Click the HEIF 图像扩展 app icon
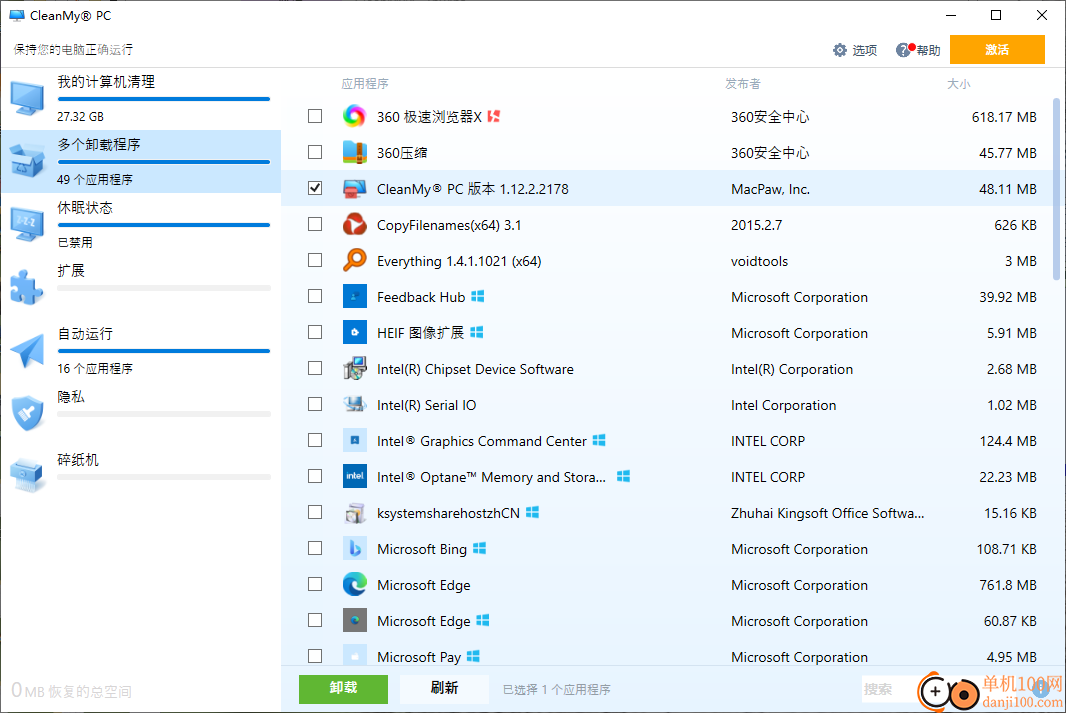1066x713 pixels. point(354,332)
